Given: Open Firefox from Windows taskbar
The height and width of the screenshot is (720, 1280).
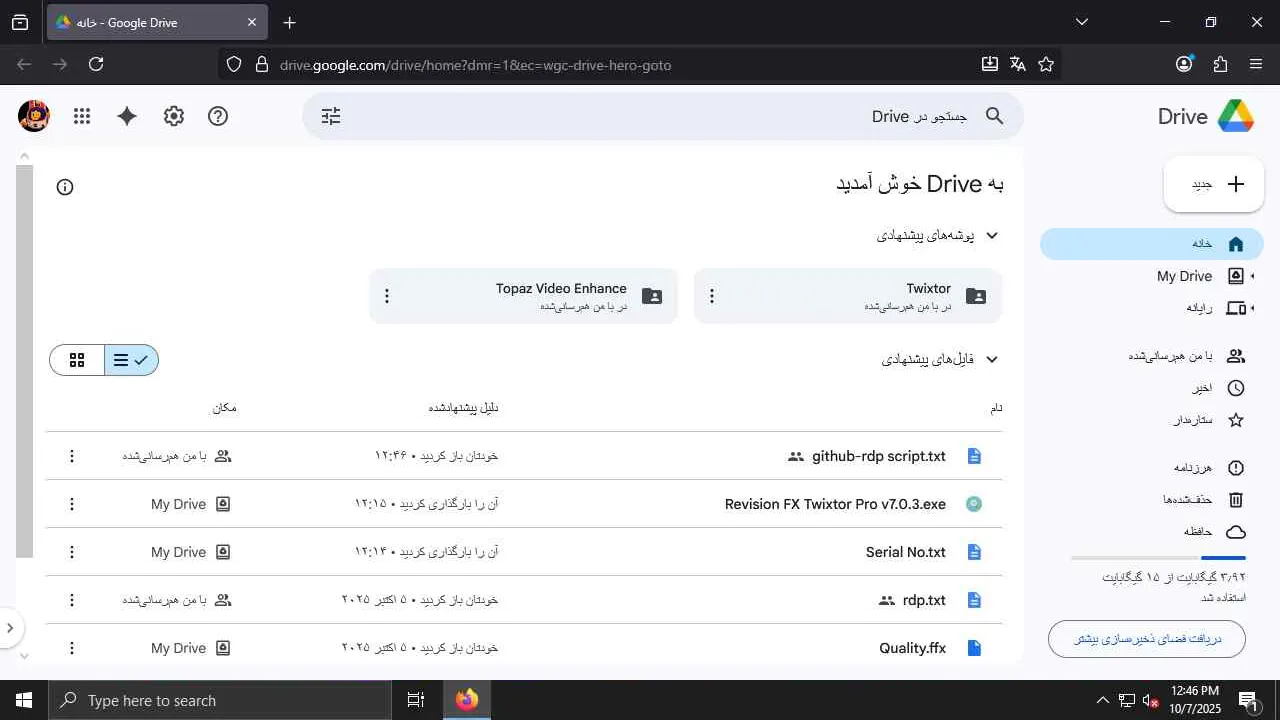Looking at the screenshot, I should click(x=467, y=700).
